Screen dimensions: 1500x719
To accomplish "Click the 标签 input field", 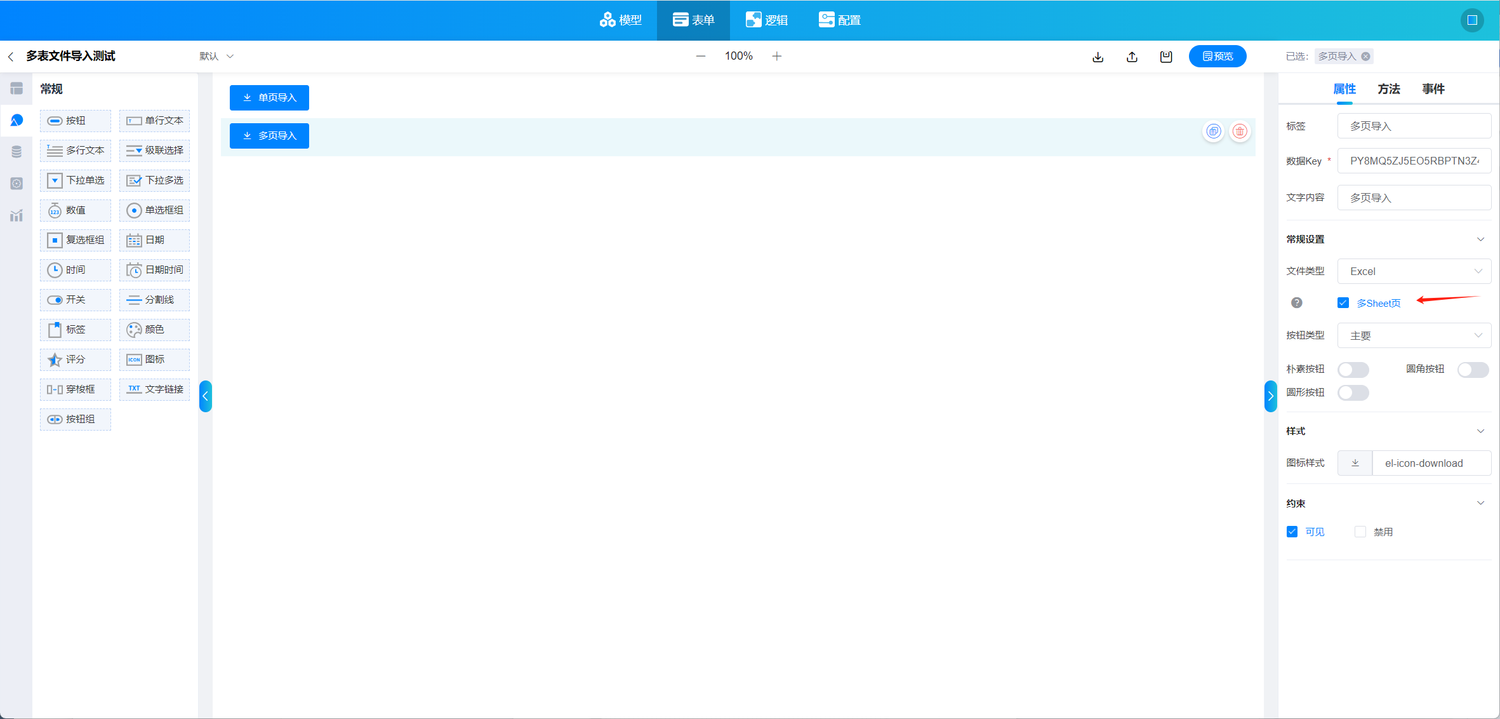I will click(x=1414, y=127).
